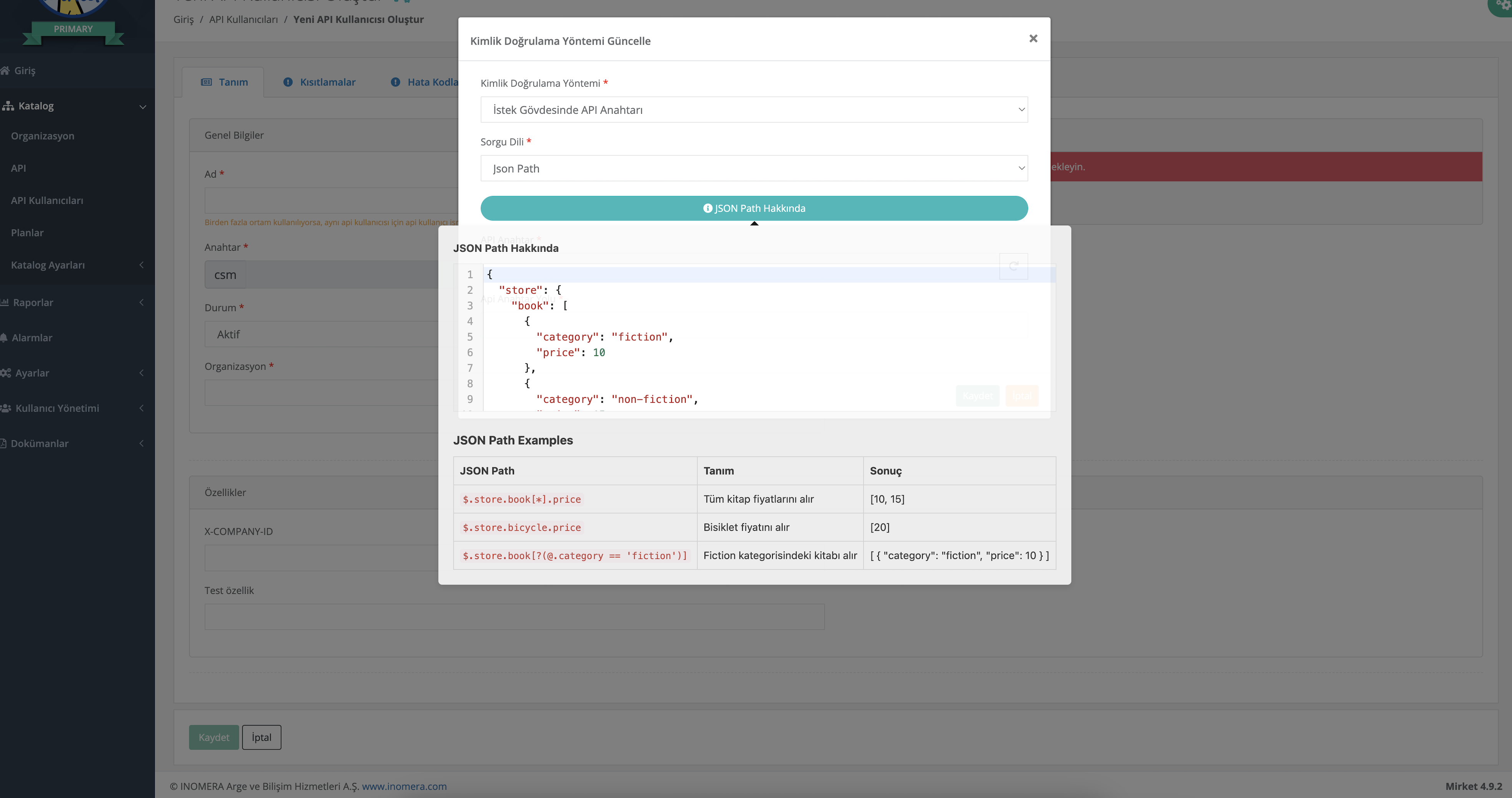Open Kimlik Doğrulama Yöntemi dropdown
Screen dimensions: 1512x798
[x=754, y=110]
